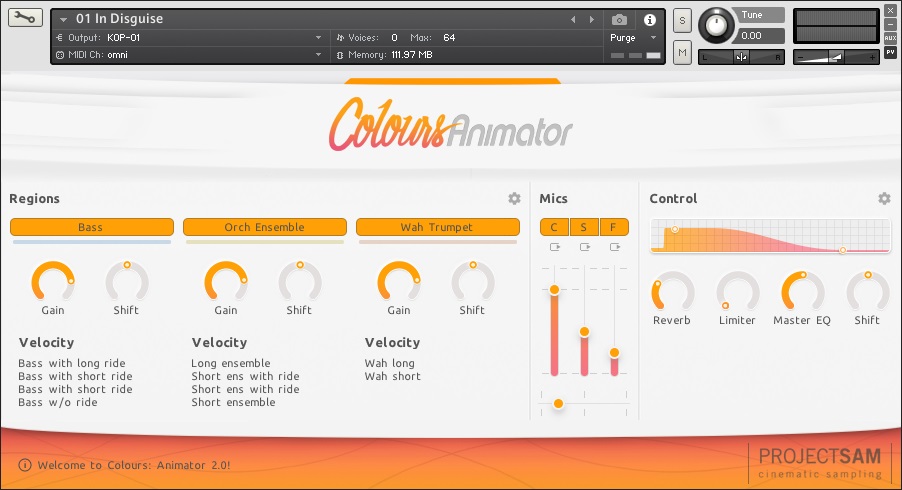This screenshot has width=902, height=490.
Task: Mute the instrument with the M button
Action: [x=682, y=53]
